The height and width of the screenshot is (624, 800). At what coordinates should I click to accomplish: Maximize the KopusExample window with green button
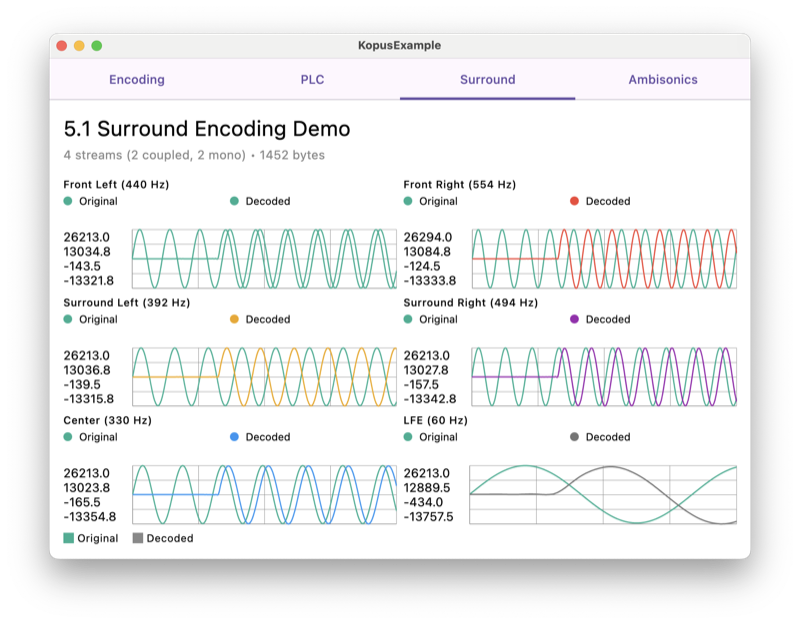(96, 46)
